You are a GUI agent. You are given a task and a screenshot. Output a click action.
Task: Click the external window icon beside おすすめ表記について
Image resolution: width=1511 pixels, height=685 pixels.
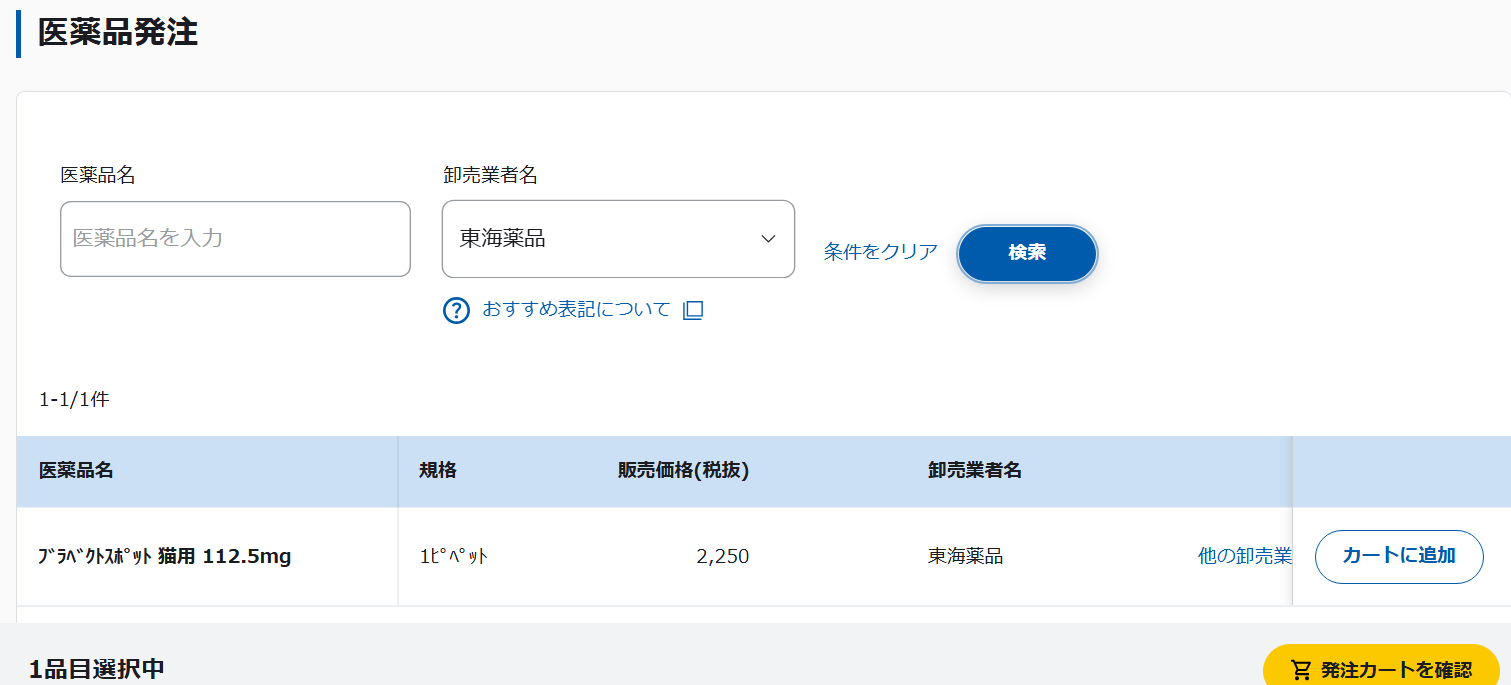click(692, 310)
